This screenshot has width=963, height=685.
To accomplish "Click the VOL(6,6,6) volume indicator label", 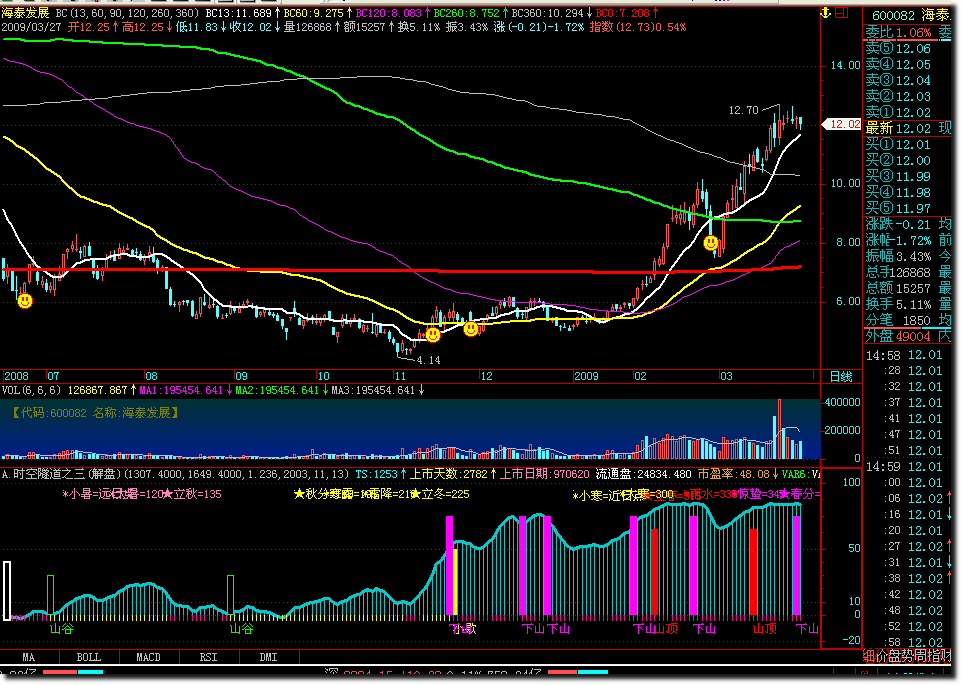I will (x=32, y=390).
